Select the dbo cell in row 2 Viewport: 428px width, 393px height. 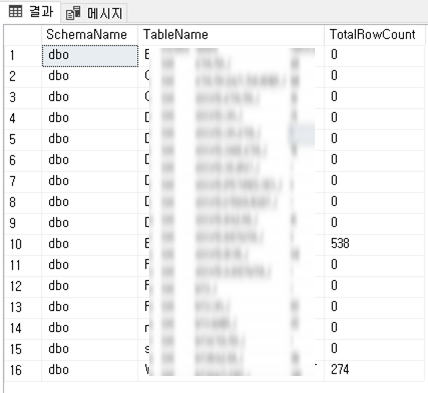click(x=90, y=77)
